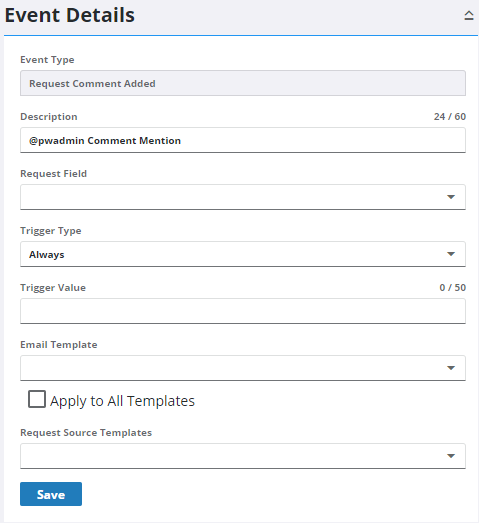The width and height of the screenshot is (479, 523).
Task: Click the Description character counter 24 / 60
Action: click(450, 116)
